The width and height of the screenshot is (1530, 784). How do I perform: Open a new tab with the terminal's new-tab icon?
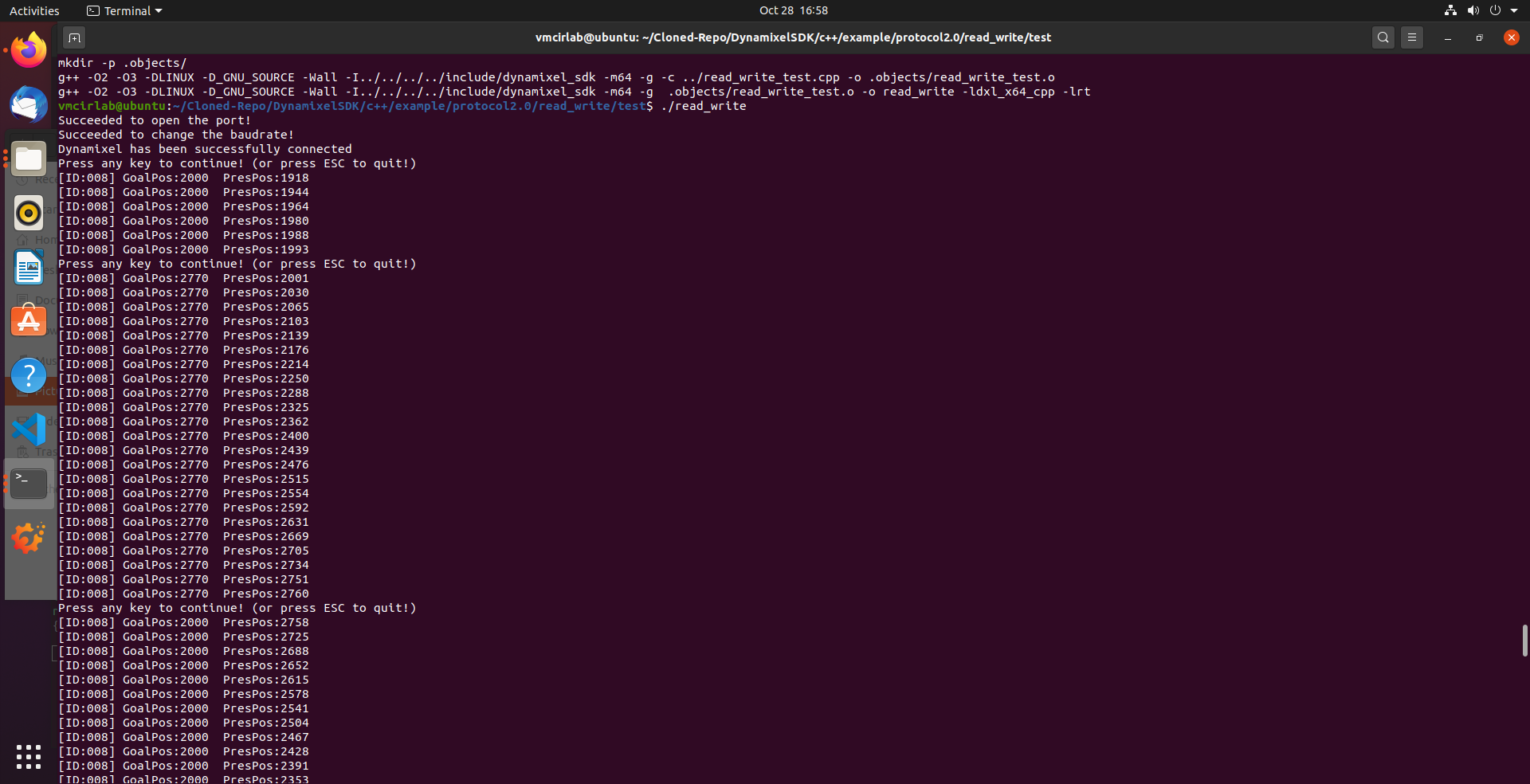pos(74,37)
